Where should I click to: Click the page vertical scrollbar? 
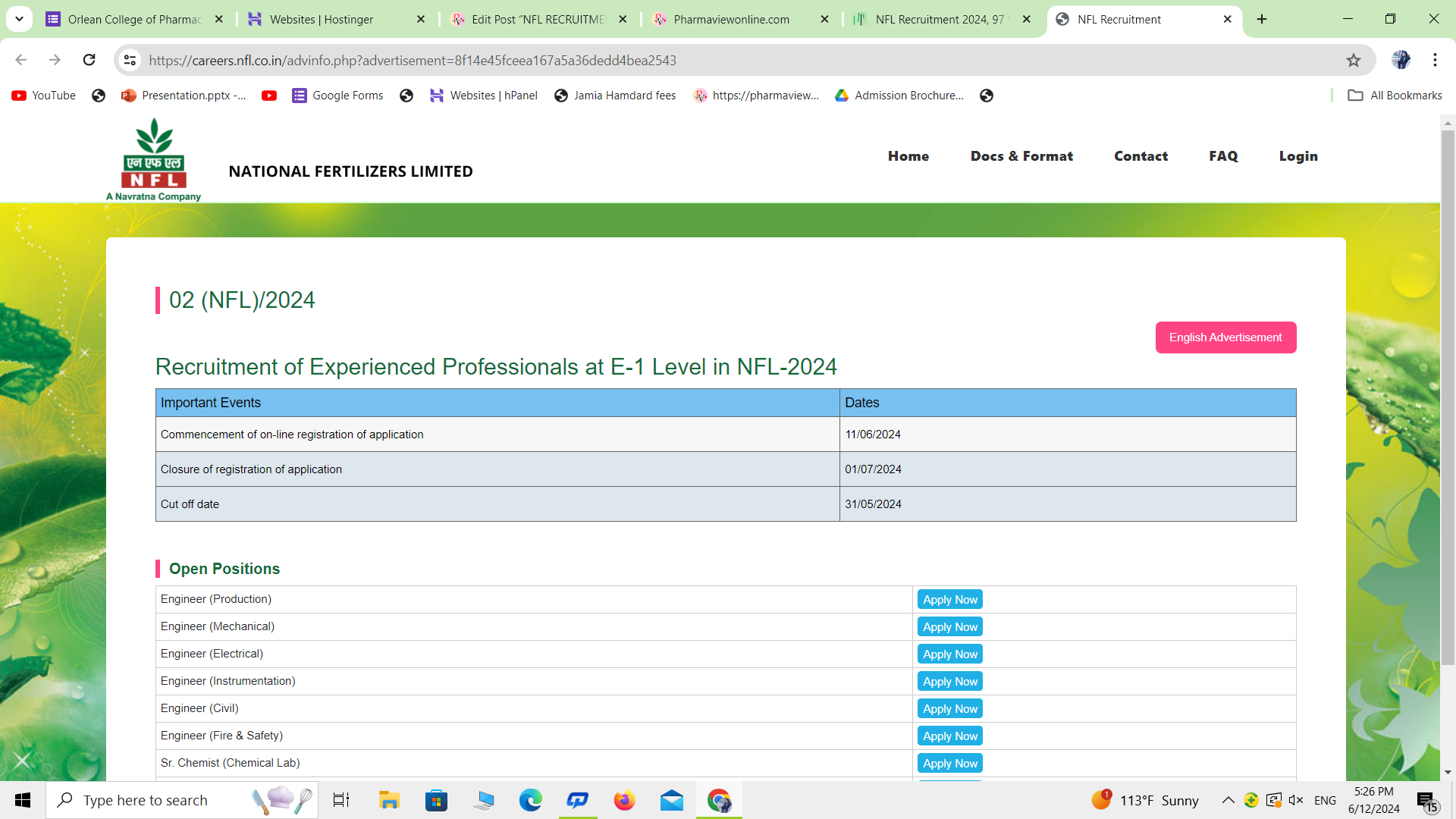click(x=1448, y=398)
